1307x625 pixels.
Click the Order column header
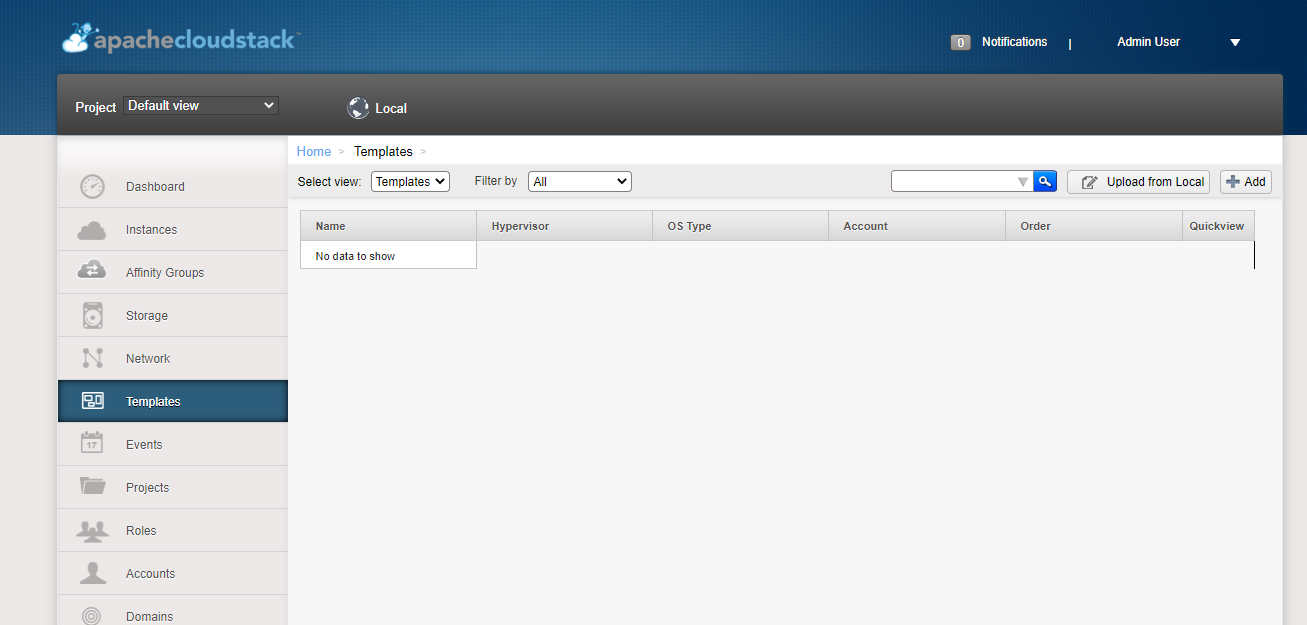point(1094,226)
